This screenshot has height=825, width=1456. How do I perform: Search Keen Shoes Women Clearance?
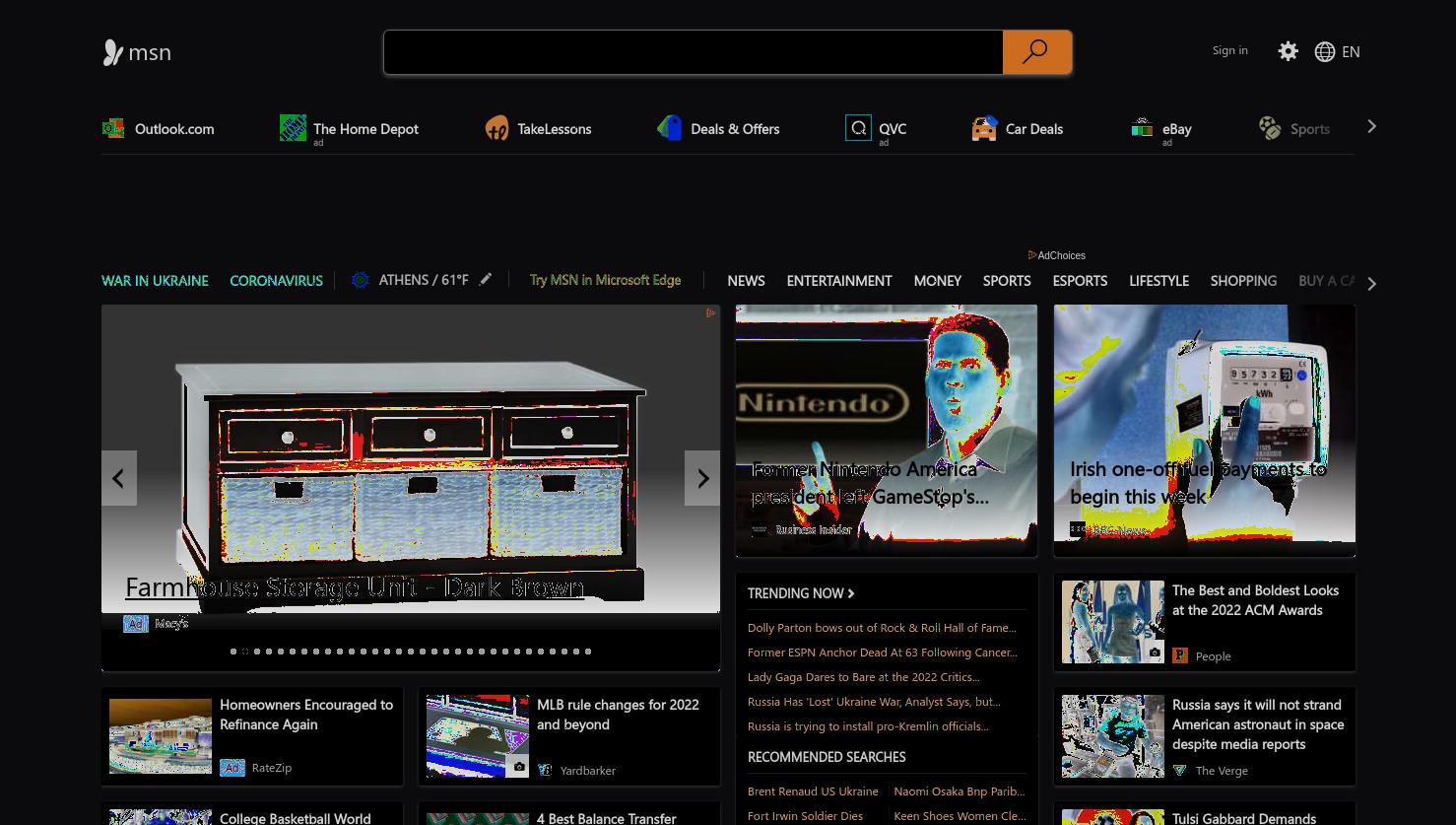960,815
